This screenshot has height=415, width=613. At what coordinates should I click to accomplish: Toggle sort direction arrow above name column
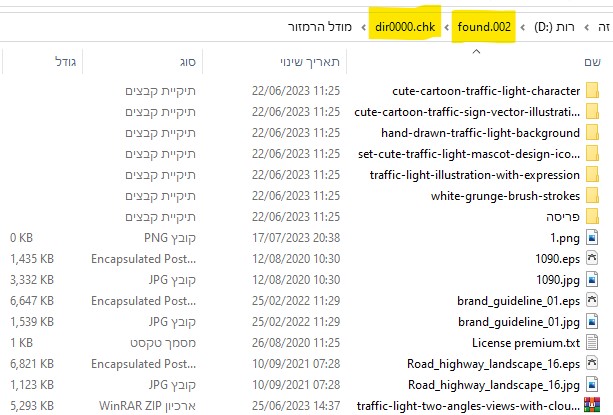coord(476,51)
